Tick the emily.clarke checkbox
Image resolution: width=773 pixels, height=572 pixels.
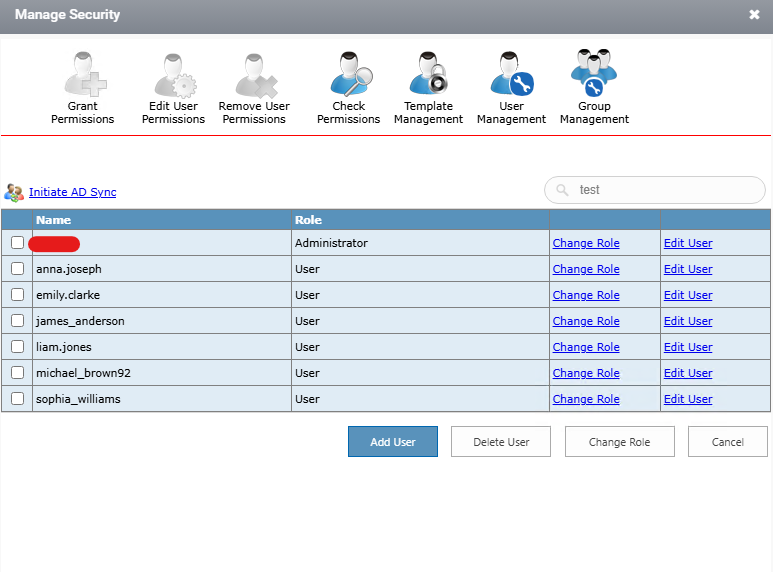17,295
